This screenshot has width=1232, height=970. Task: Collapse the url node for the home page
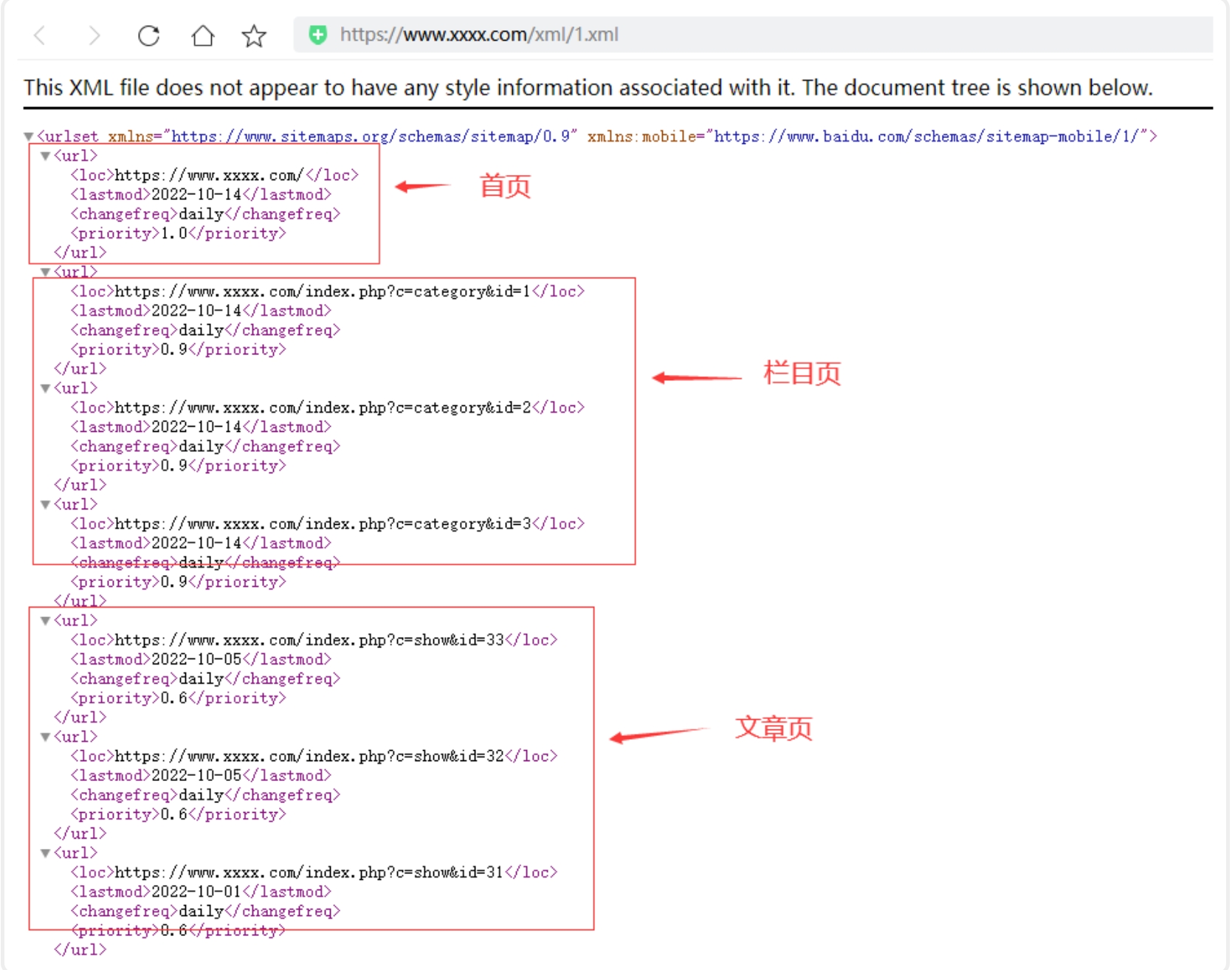click(46, 156)
